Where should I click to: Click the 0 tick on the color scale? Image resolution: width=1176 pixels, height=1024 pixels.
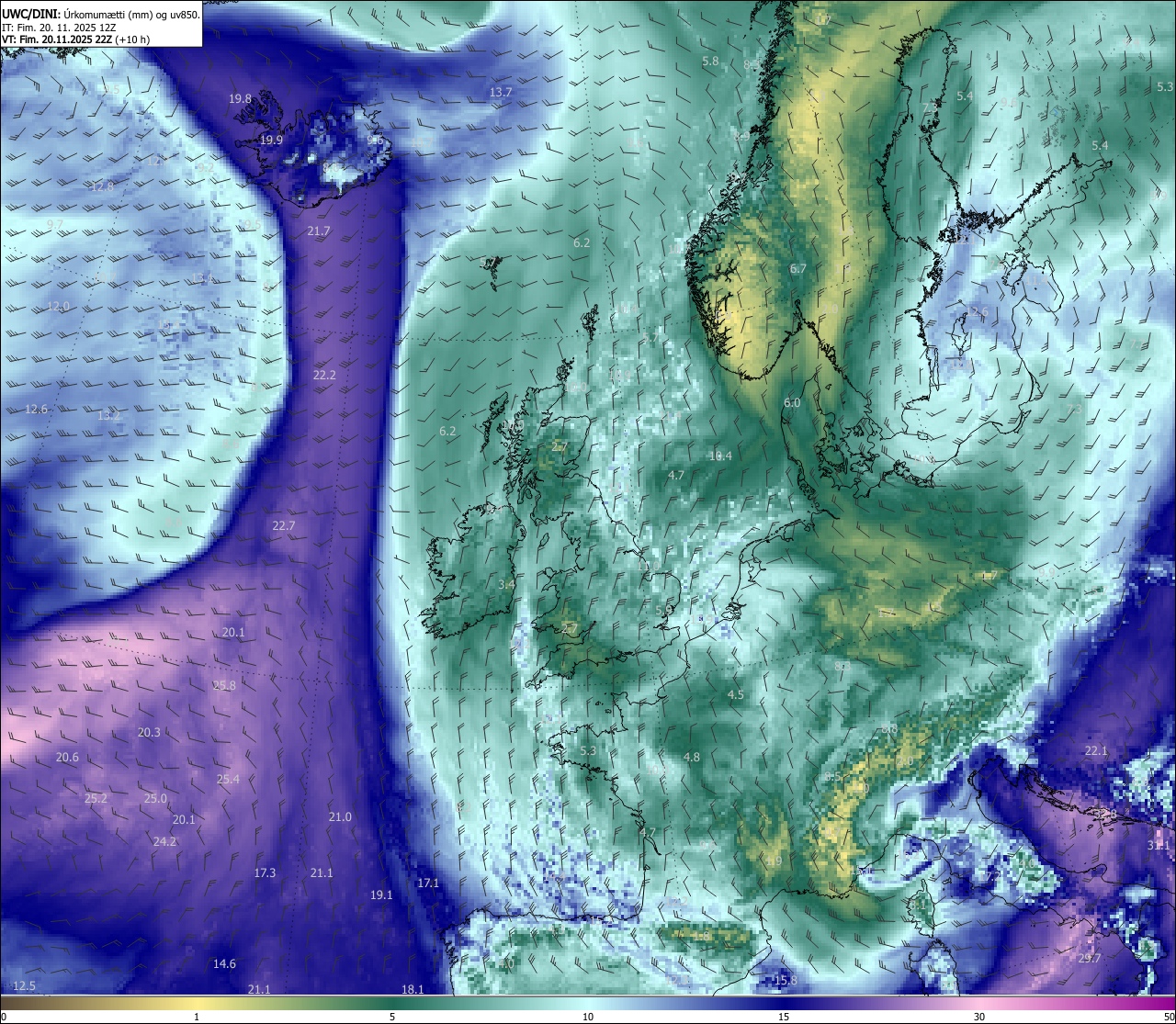pyautogui.click(x=4, y=1017)
